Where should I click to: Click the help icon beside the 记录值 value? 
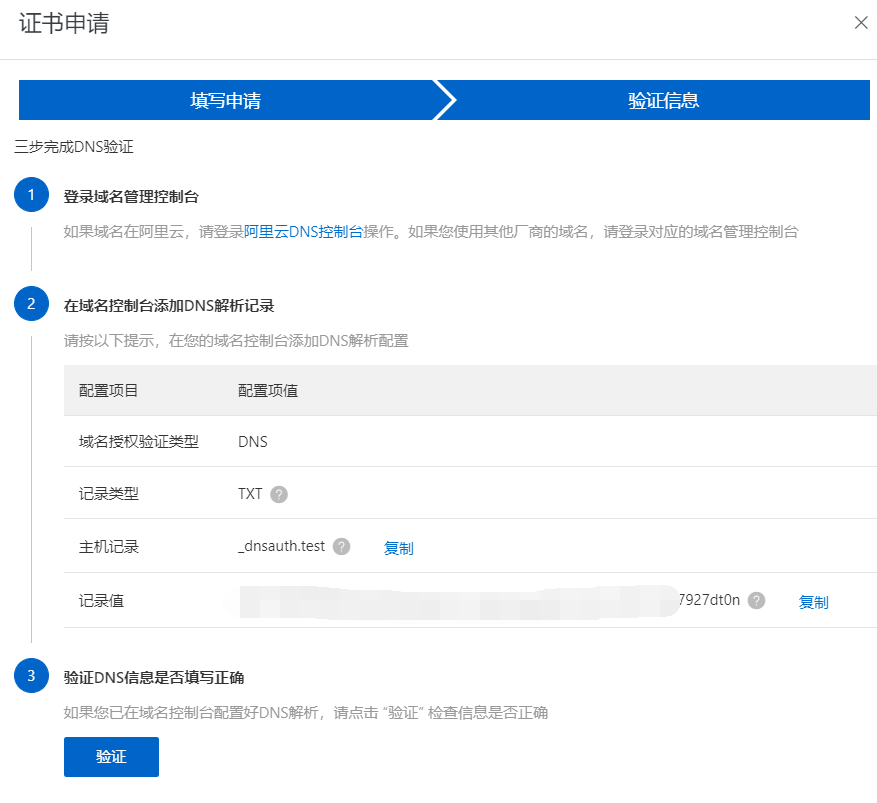tap(757, 600)
